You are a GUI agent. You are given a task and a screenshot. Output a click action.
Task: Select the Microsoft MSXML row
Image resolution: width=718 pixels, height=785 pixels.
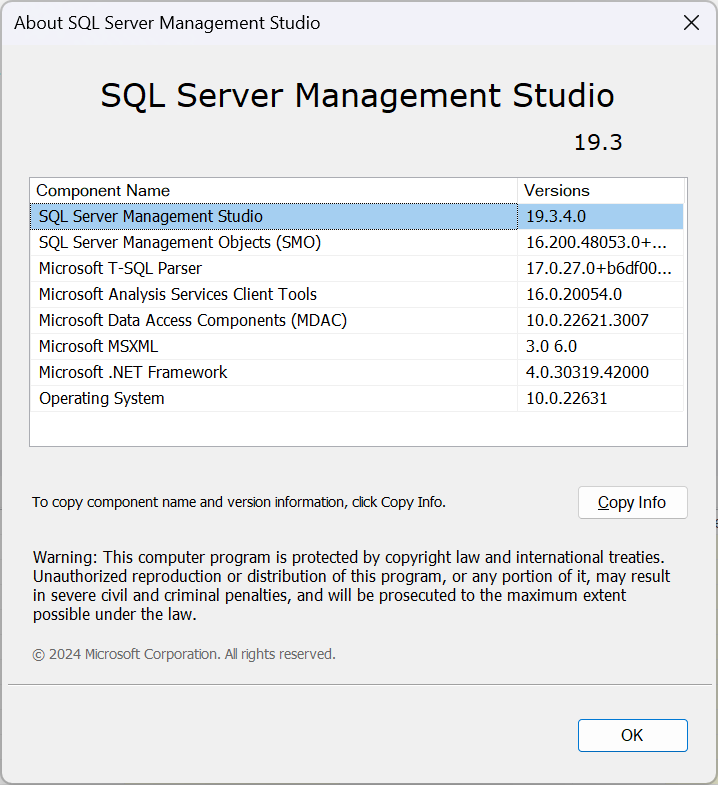point(356,346)
